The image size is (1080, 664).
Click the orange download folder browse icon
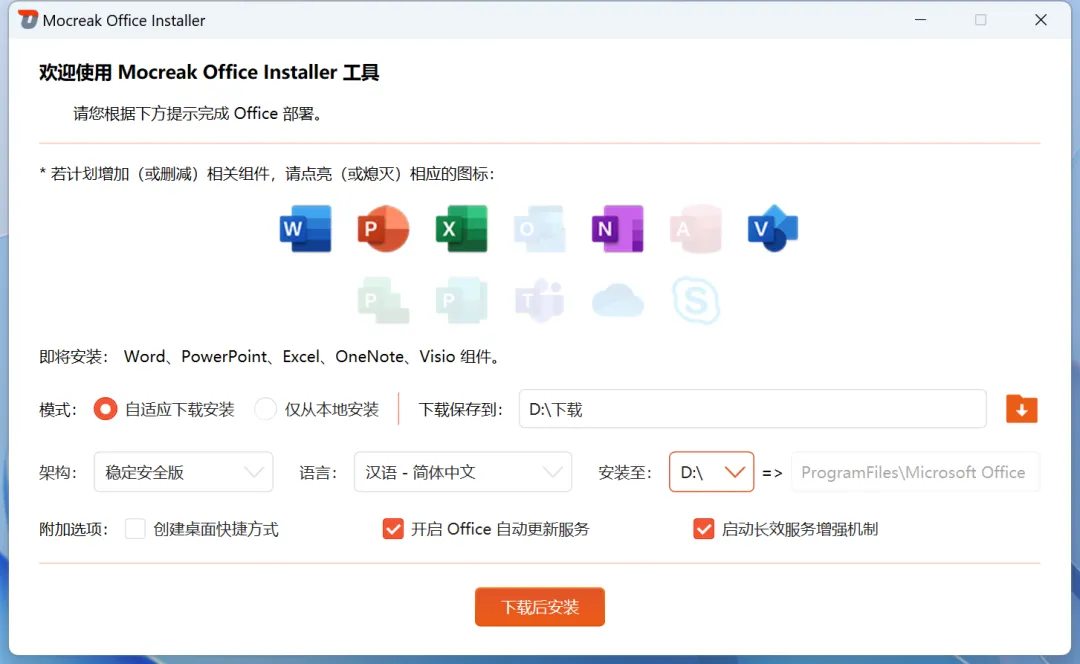point(1021,409)
